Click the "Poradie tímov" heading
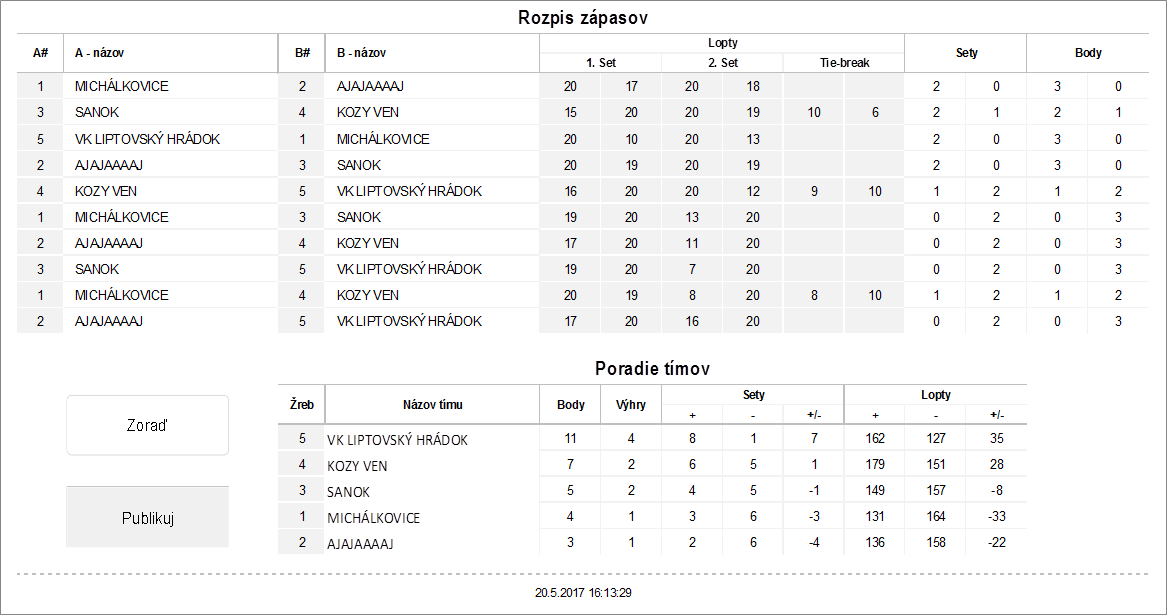 (x=652, y=369)
